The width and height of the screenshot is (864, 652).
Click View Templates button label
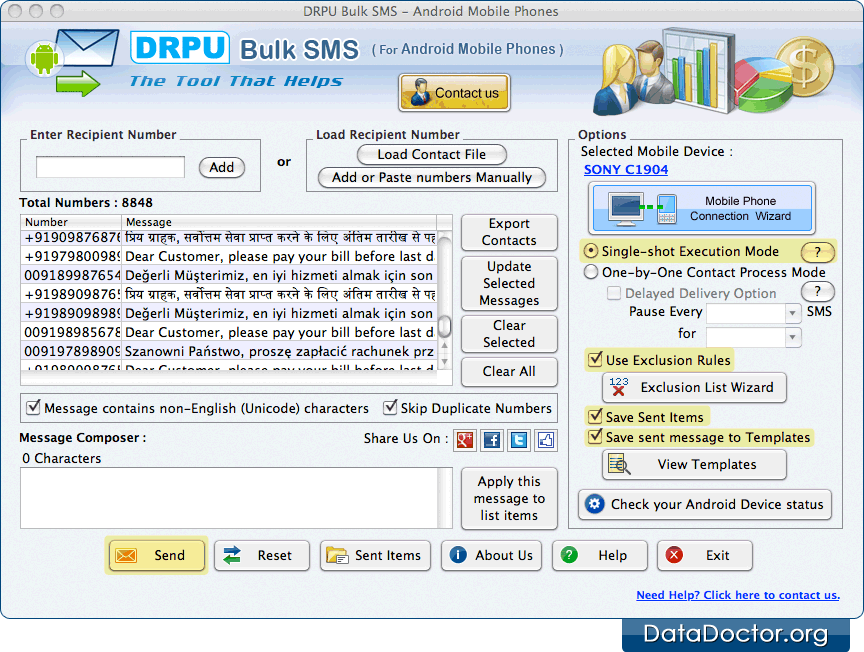pos(707,465)
